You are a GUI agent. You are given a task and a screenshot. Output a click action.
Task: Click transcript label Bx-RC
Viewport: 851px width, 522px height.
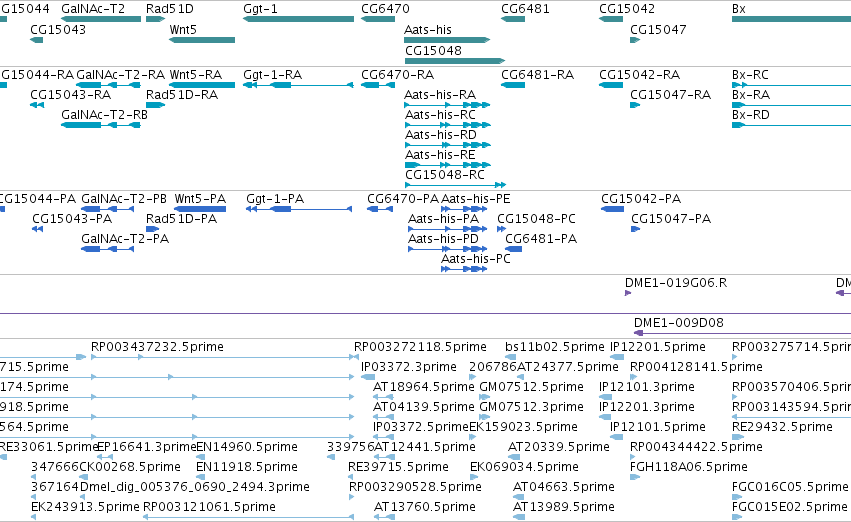pos(751,75)
